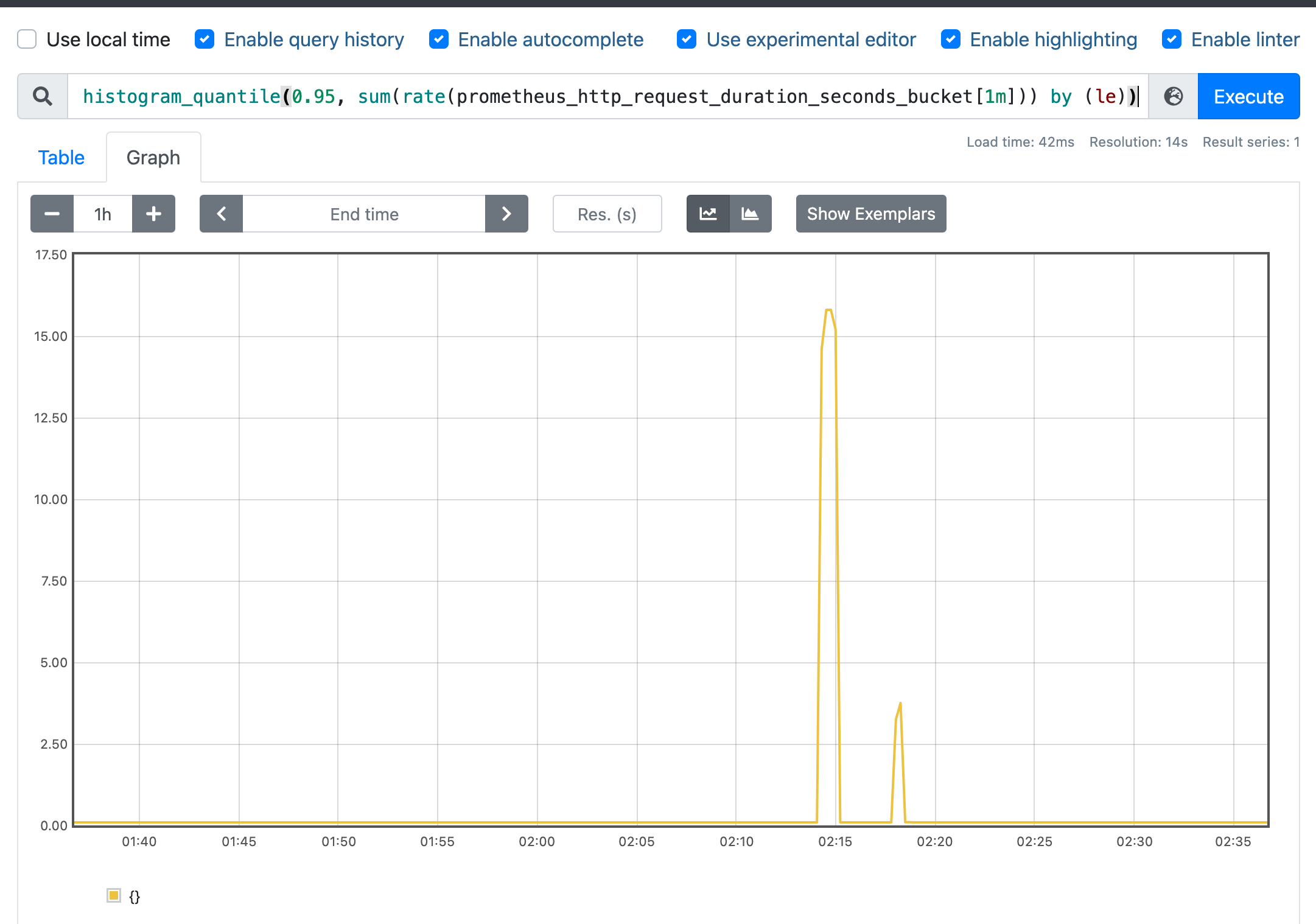Open the metrics explorer globe icon
Viewport: 1316px width, 924px height.
pyautogui.click(x=1173, y=96)
